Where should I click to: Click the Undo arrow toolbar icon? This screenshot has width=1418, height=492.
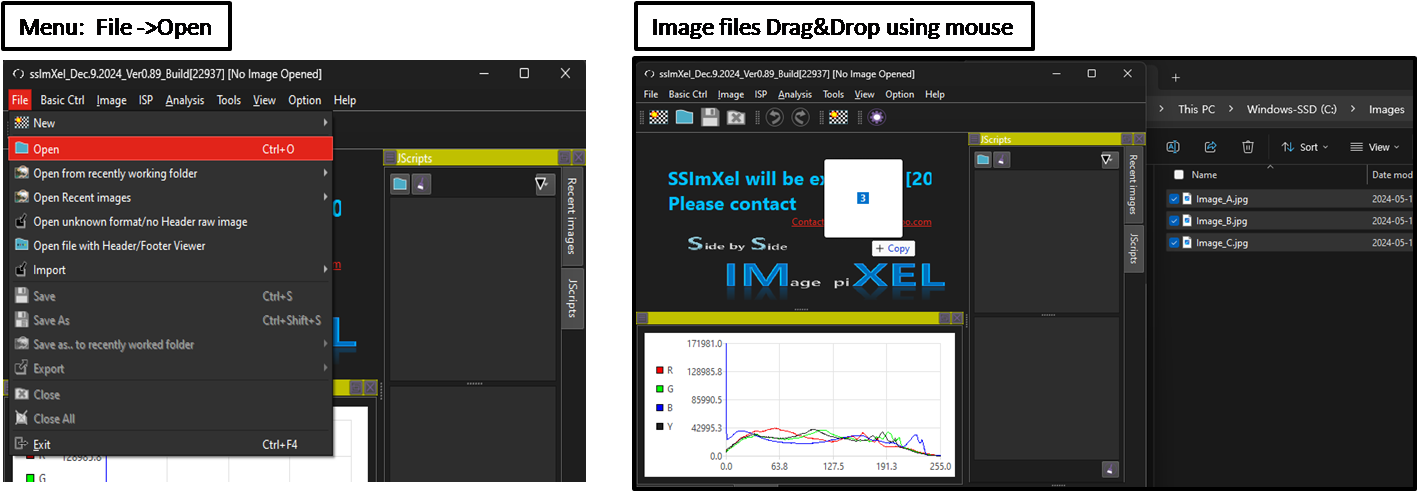774,117
